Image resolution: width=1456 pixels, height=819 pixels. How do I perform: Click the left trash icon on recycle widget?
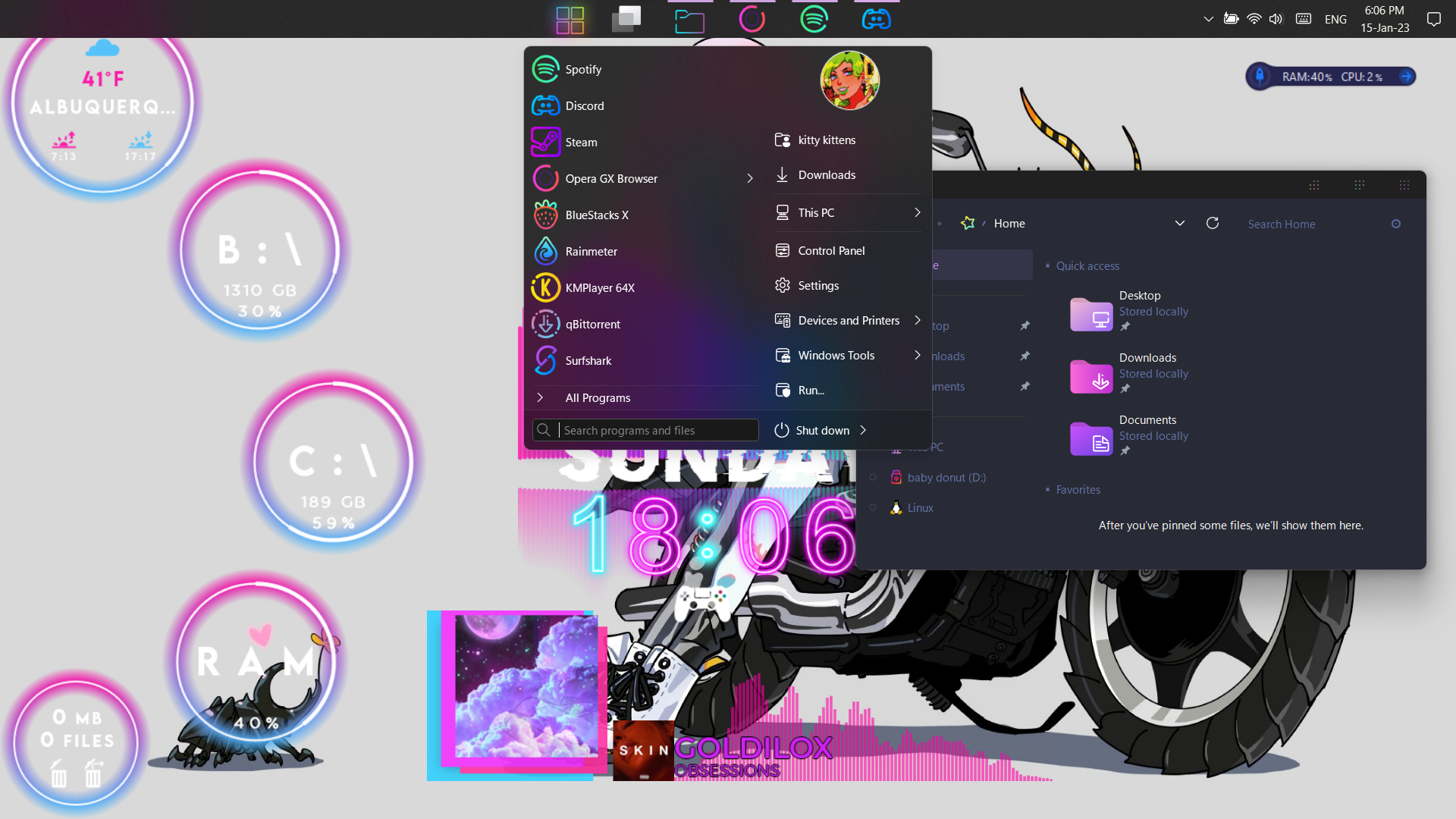click(x=58, y=773)
